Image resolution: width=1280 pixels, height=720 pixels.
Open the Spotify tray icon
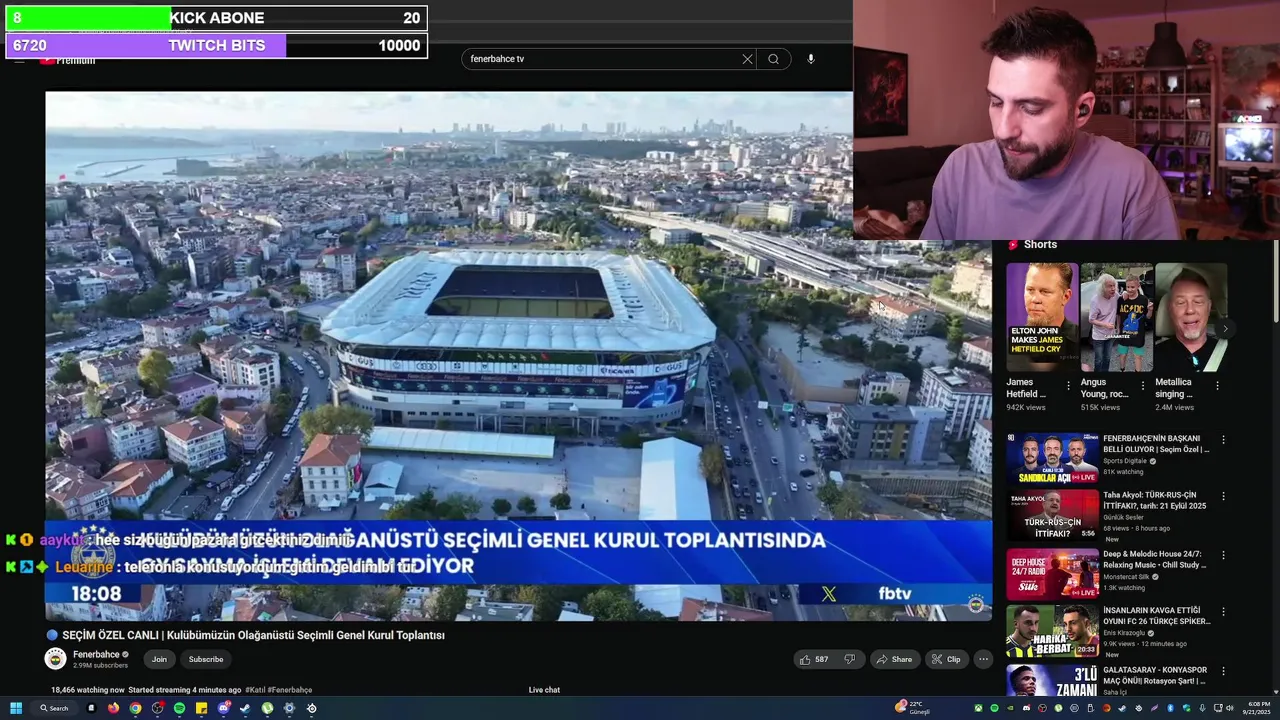[994, 708]
